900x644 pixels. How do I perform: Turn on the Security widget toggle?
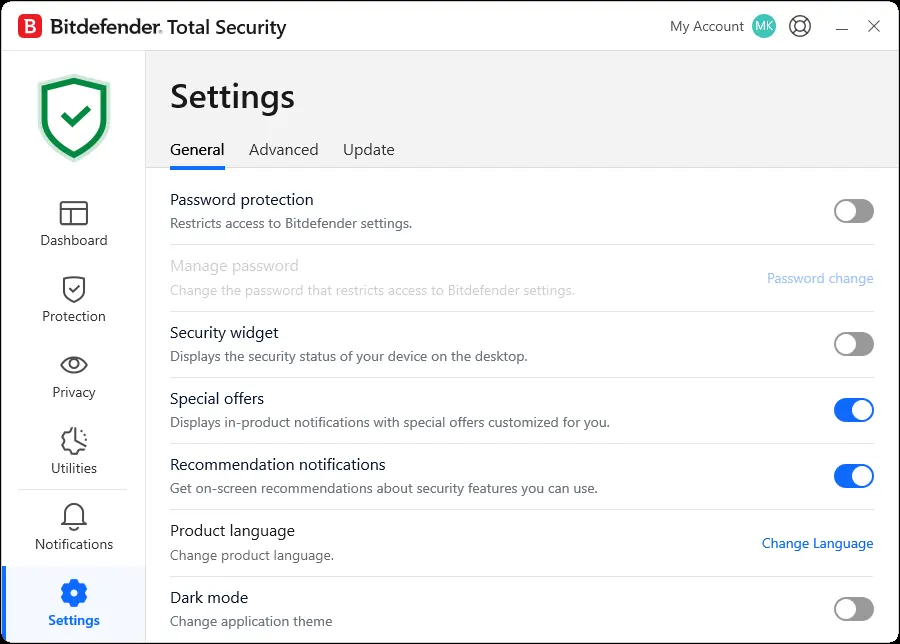tap(854, 344)
